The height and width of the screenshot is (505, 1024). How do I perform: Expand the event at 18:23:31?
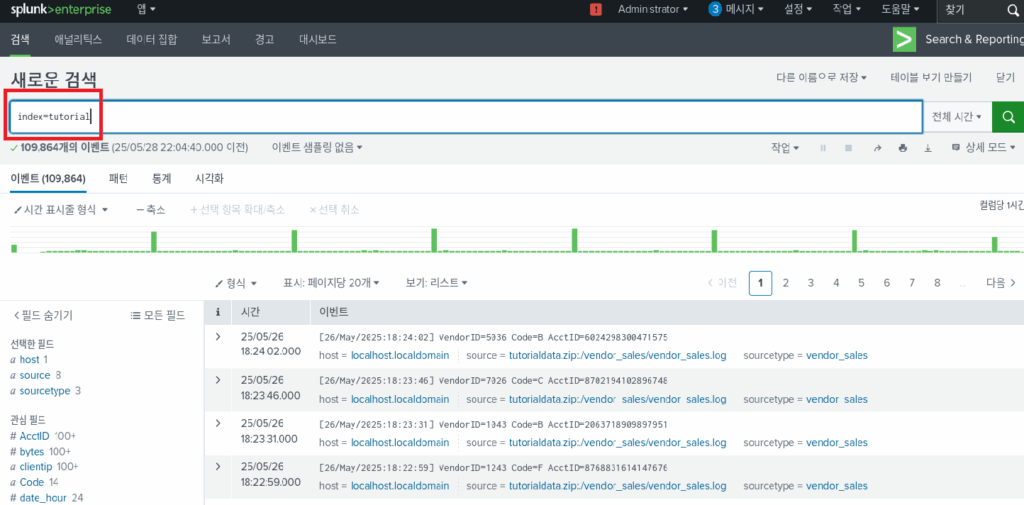pos(218,423)
